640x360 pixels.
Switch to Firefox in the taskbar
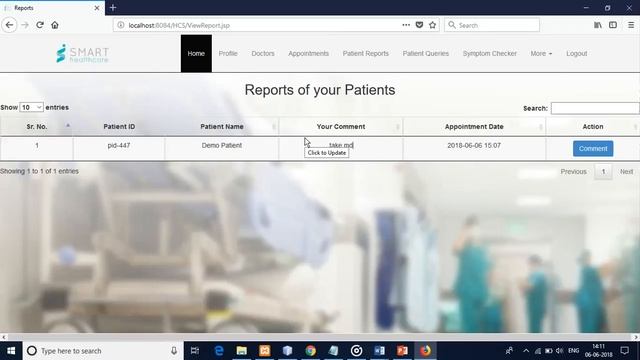click(x=425, y=351)
